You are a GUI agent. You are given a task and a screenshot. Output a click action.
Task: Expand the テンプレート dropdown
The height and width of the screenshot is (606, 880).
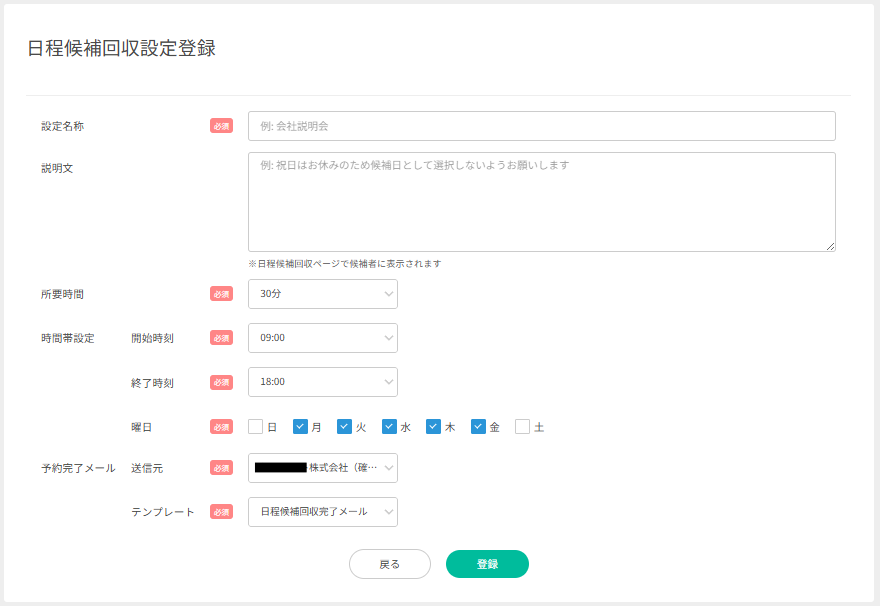322,512
